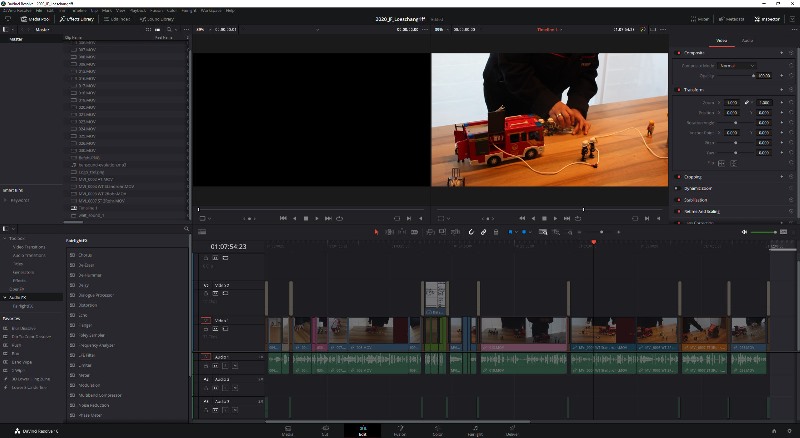Adjust the timeline volume slider

pyautogui.click(x=764, y=232)
